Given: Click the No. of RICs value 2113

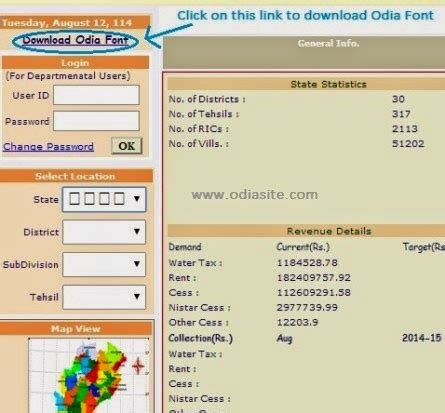Looking at the screenshot, I should pyautogui.click(x=405, y=129).
